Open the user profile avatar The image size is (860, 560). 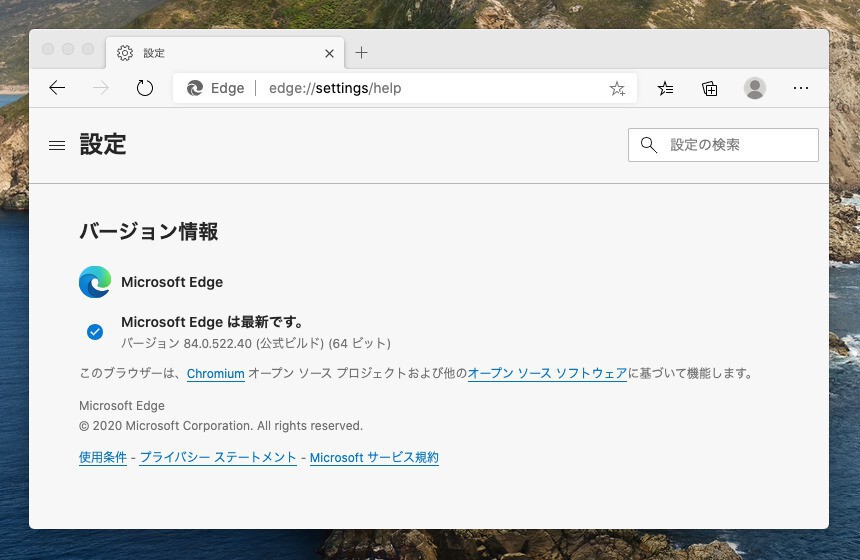[755, 88]
